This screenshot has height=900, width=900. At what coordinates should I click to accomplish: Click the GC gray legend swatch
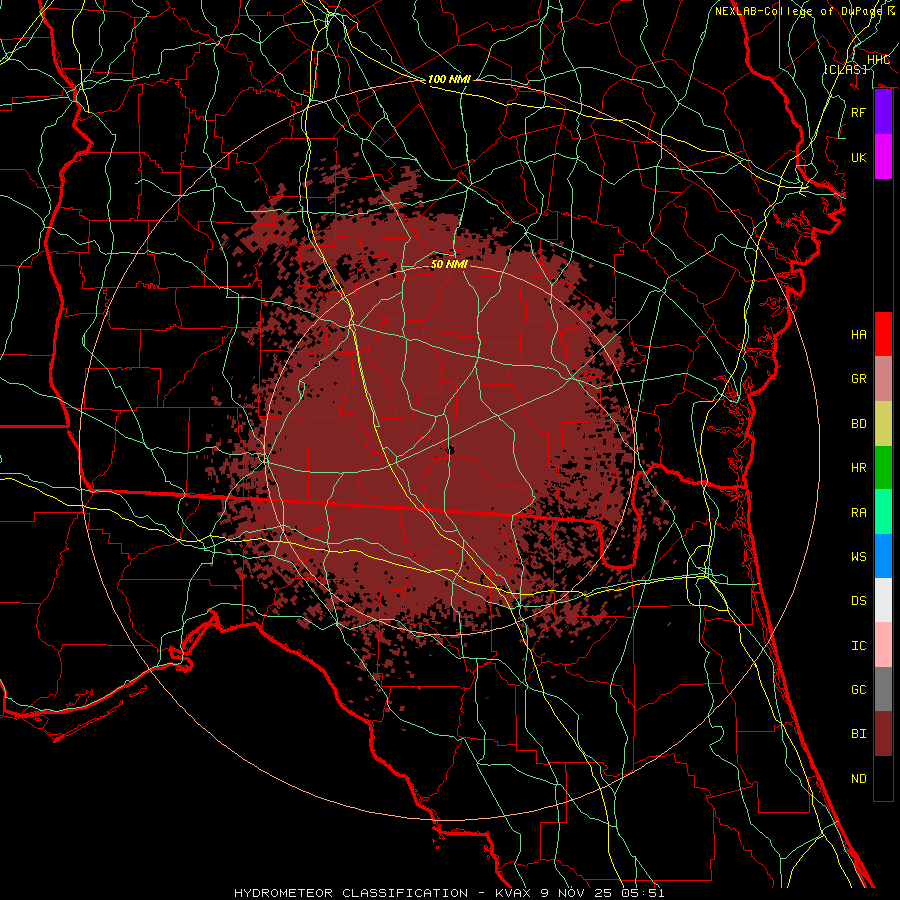coord(883,689)
